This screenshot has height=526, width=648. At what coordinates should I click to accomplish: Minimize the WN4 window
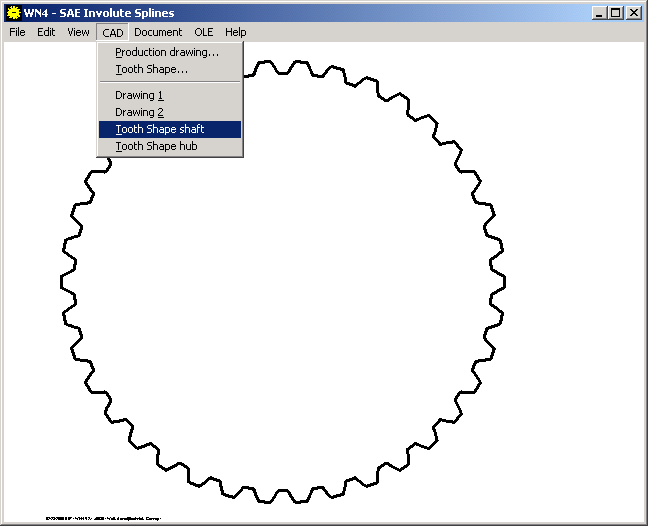[x=598, y=13]
